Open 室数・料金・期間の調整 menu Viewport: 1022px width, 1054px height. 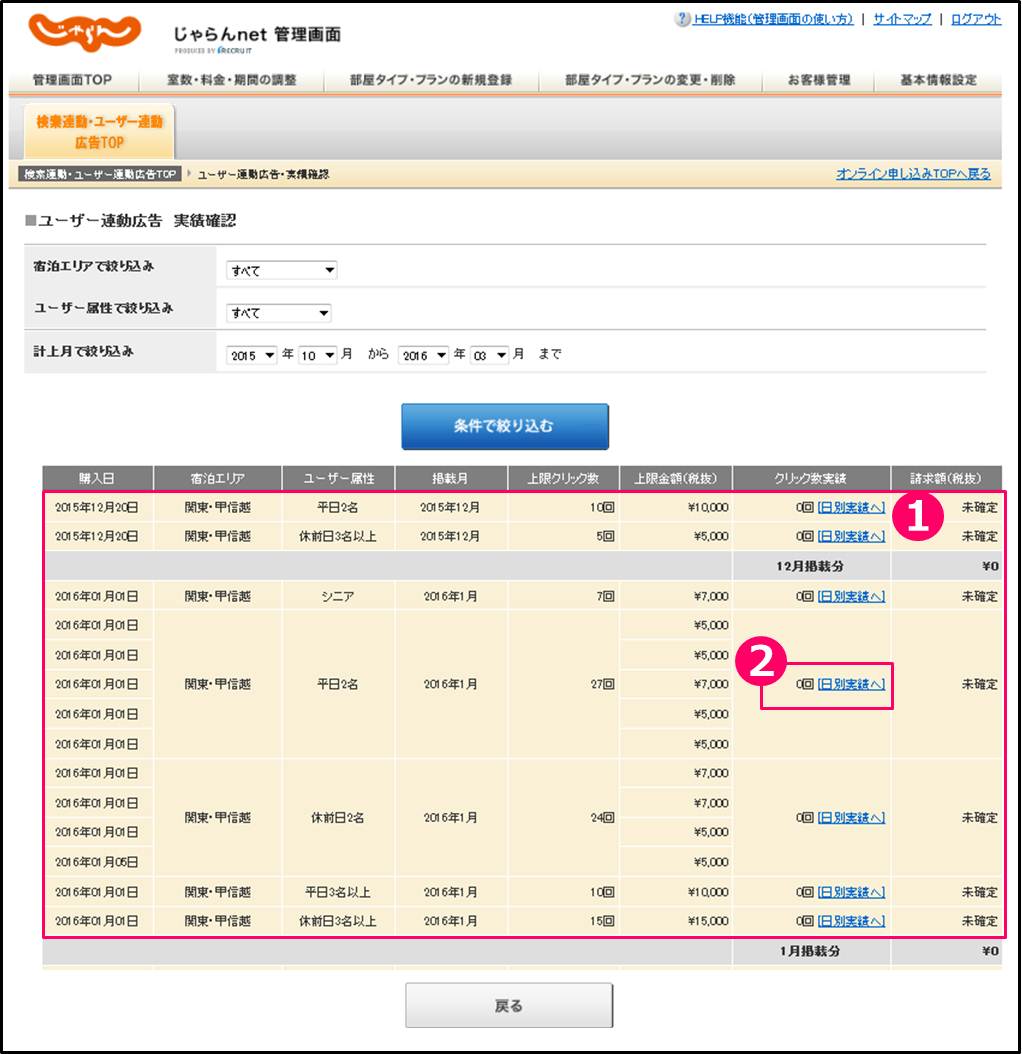click(233, 80)
